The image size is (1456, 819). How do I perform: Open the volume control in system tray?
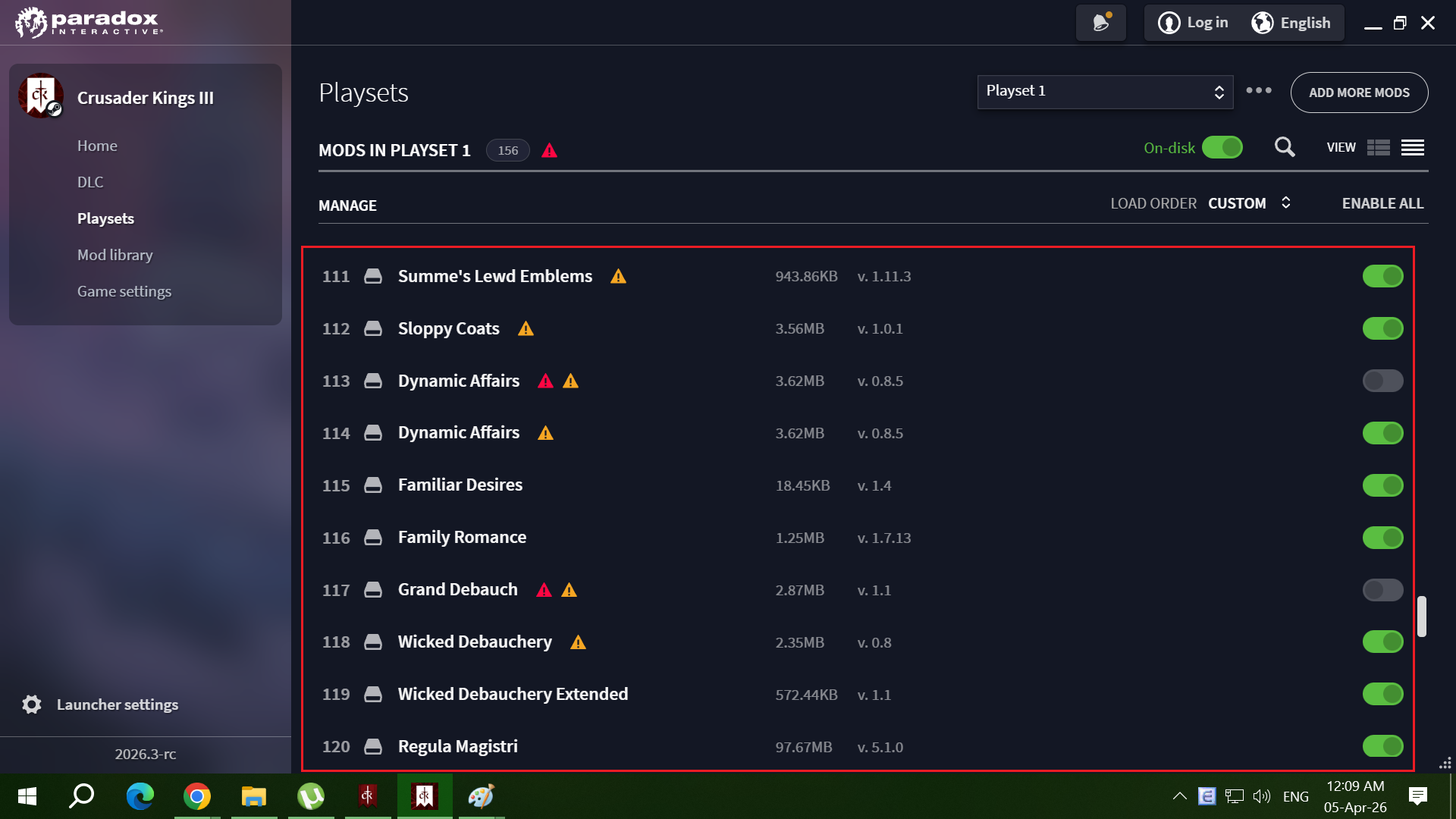(1262, 796)
